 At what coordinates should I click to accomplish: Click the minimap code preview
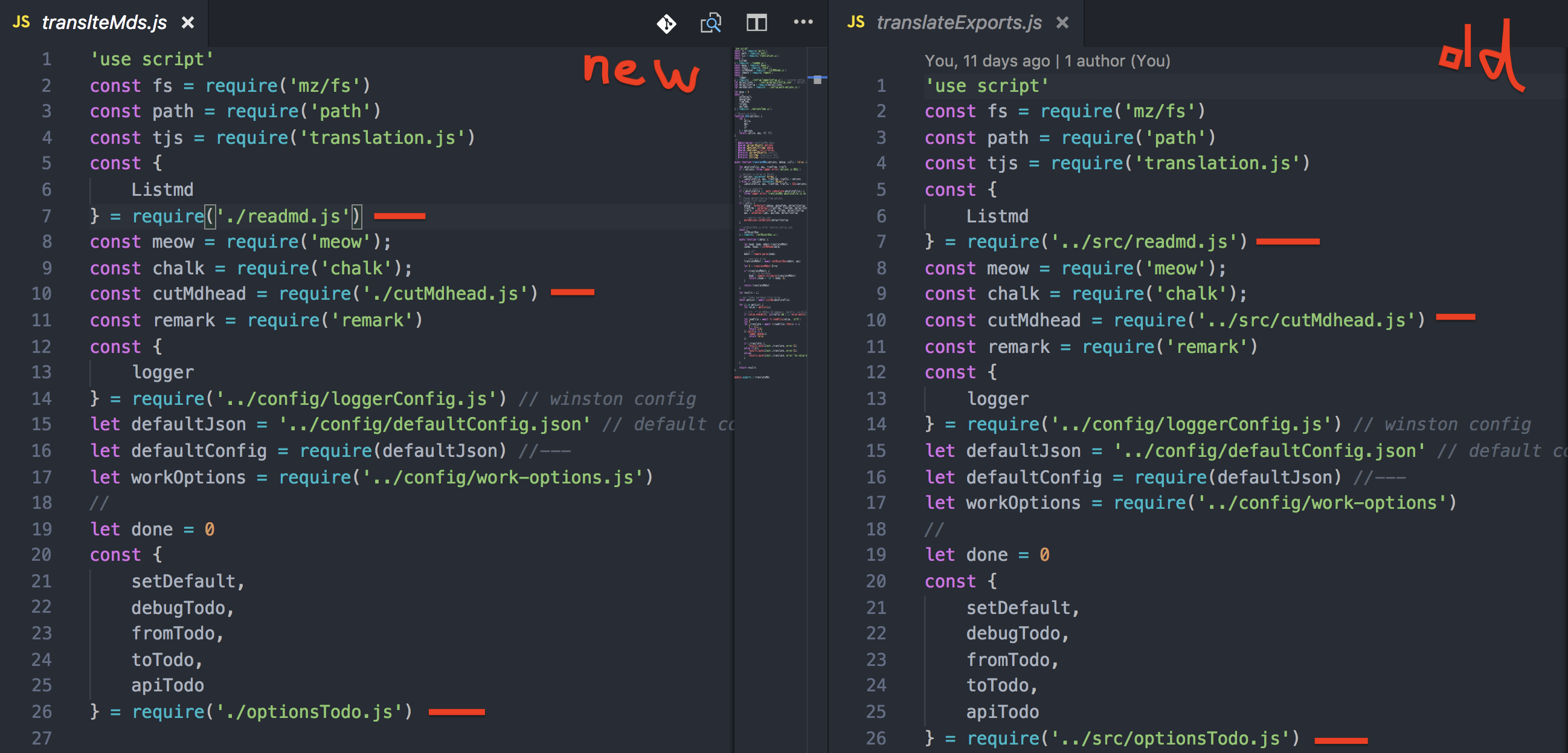click(x=770, y=213)
